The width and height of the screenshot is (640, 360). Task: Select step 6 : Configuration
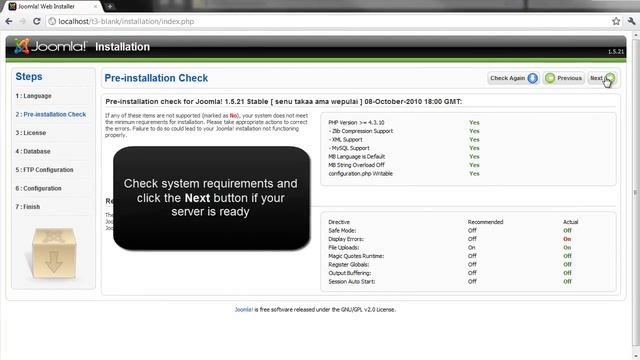pos(38,188)
